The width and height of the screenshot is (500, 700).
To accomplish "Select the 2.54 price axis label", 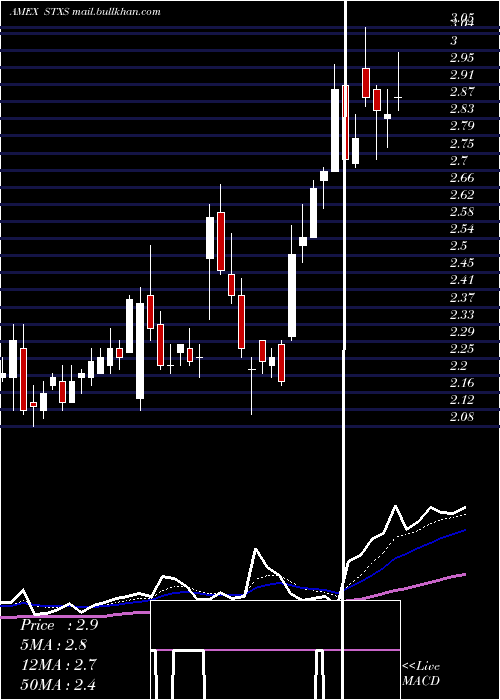I will pyautogui.click(x=462, y=229).
